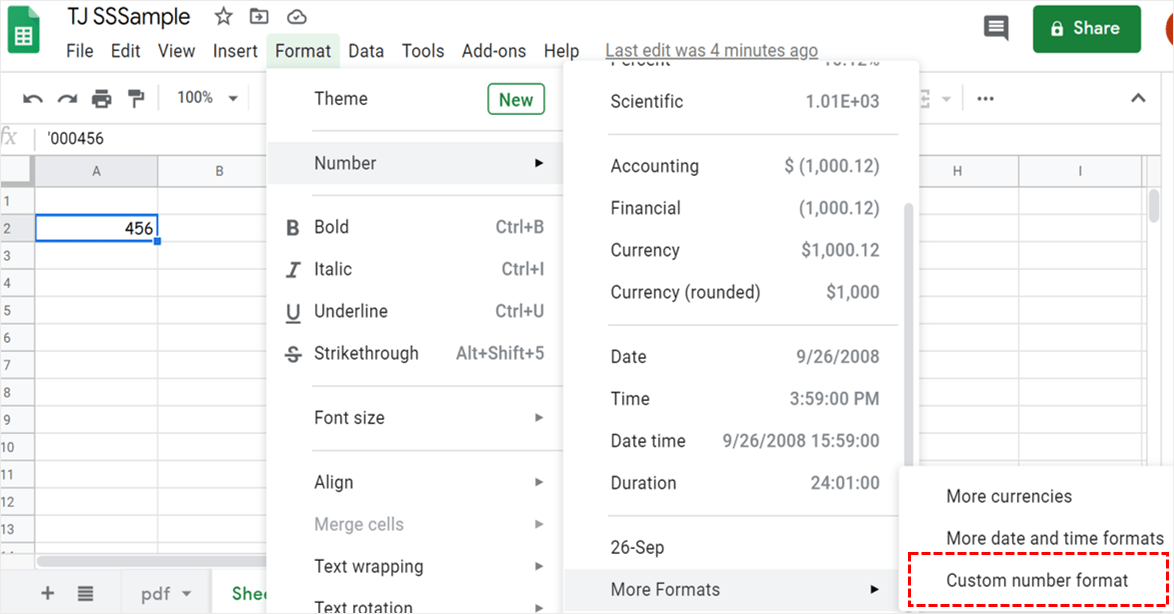
Task: Collapse the toolbar using the up chevron
Action: (1138, 98)
